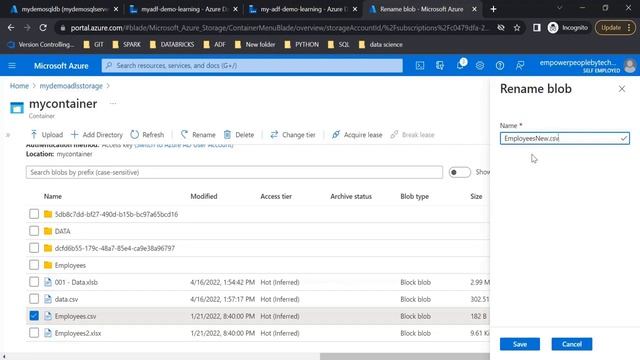The image size is (640, 360).
Task: Sort by the Blob type column header
Action: click(414, 196)
